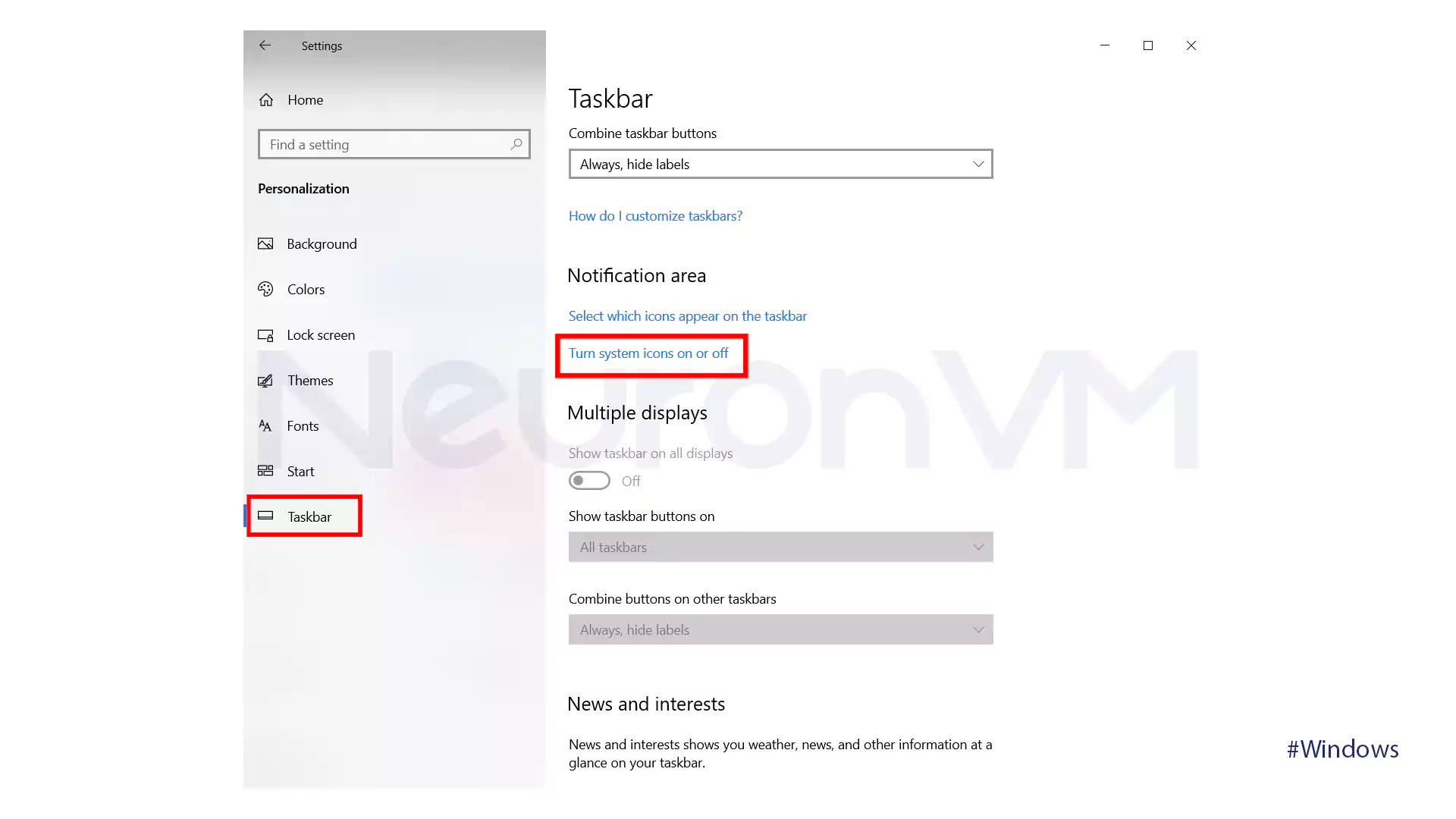Click the Taskbar settings icon
Screen dimensions: 1456x819
point(265,516)
